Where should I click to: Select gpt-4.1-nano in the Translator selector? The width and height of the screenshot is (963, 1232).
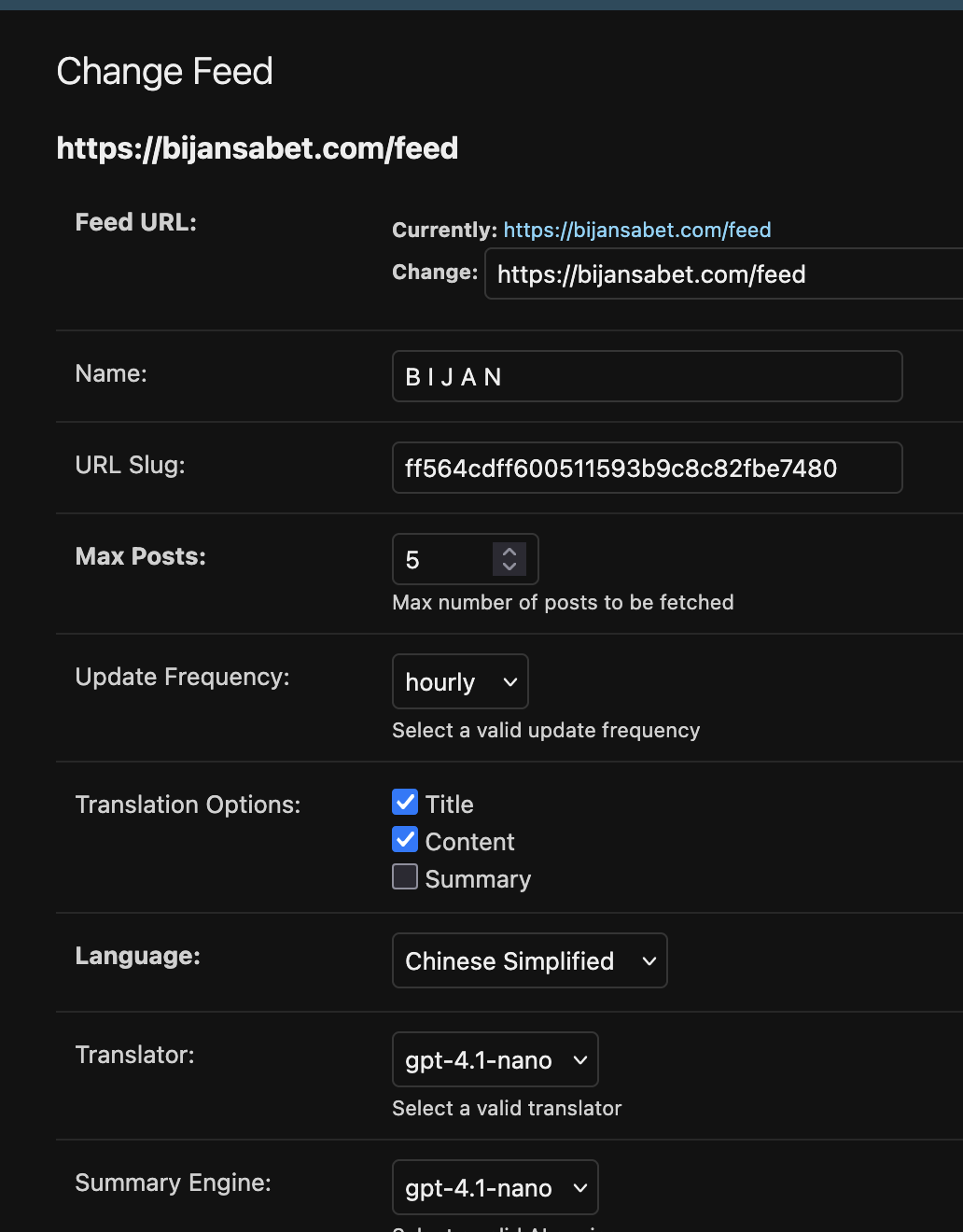pos(494,1059)
